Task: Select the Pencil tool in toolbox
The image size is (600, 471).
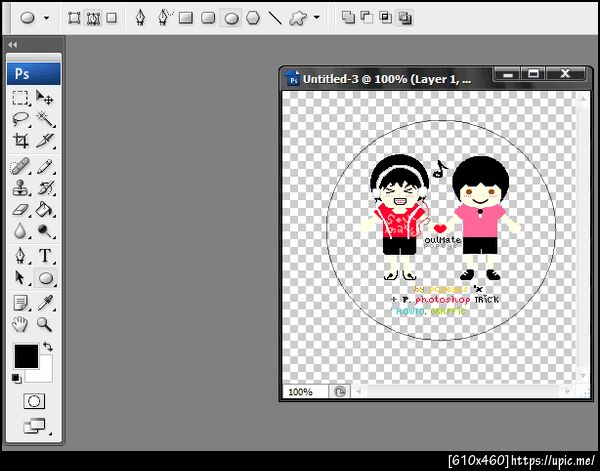Action: 44,167
